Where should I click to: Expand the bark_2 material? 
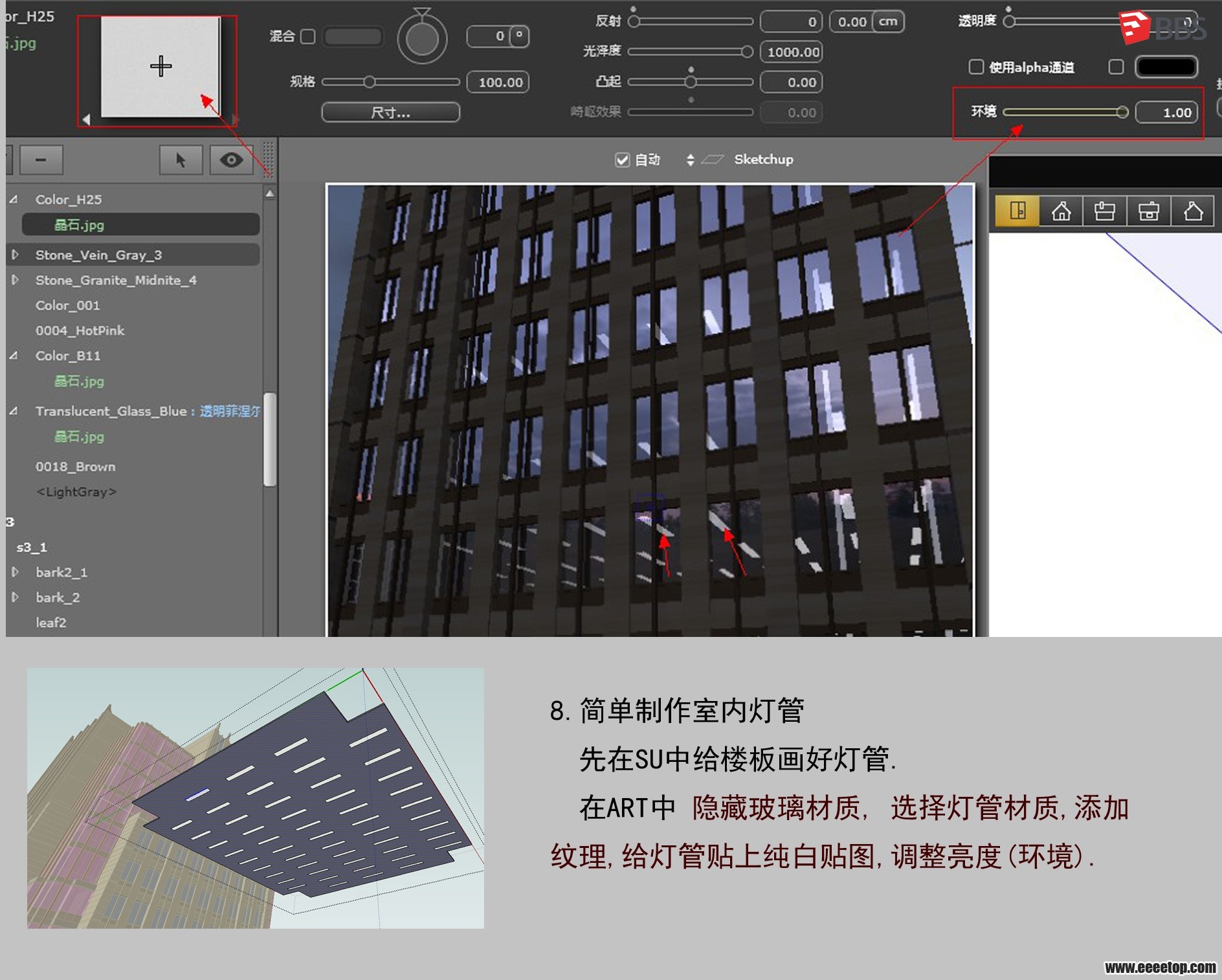pos(14,597)
